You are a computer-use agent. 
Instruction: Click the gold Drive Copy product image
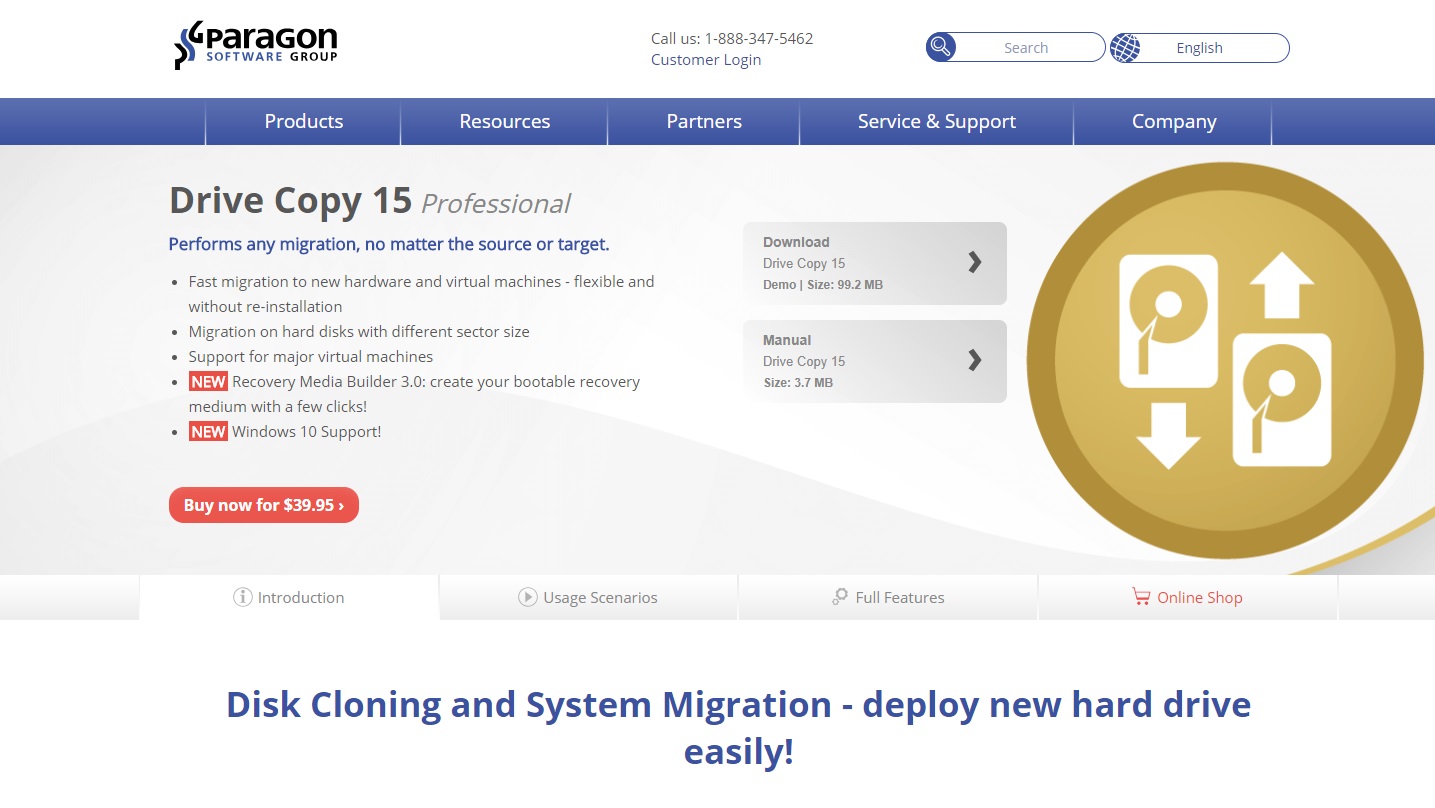(x=1225, y=360)
